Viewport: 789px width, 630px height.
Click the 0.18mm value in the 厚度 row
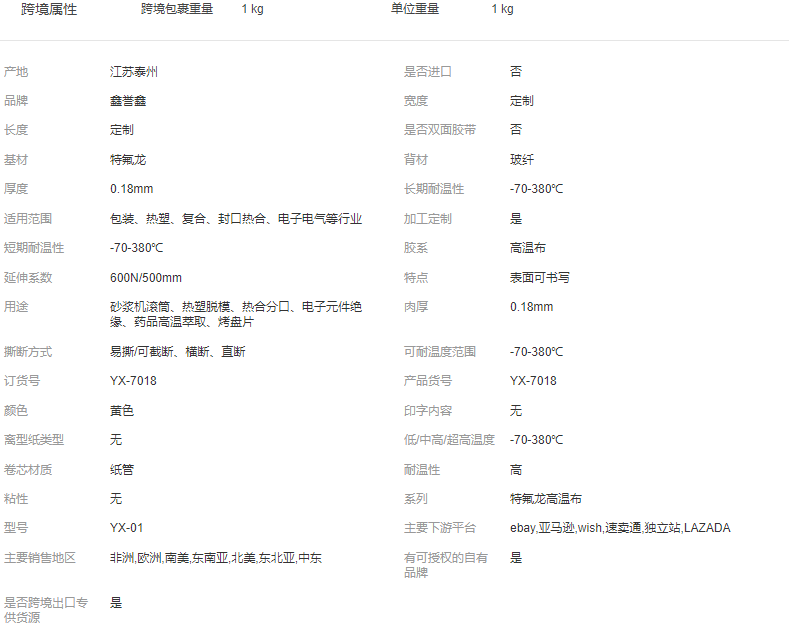pos(131,189)
